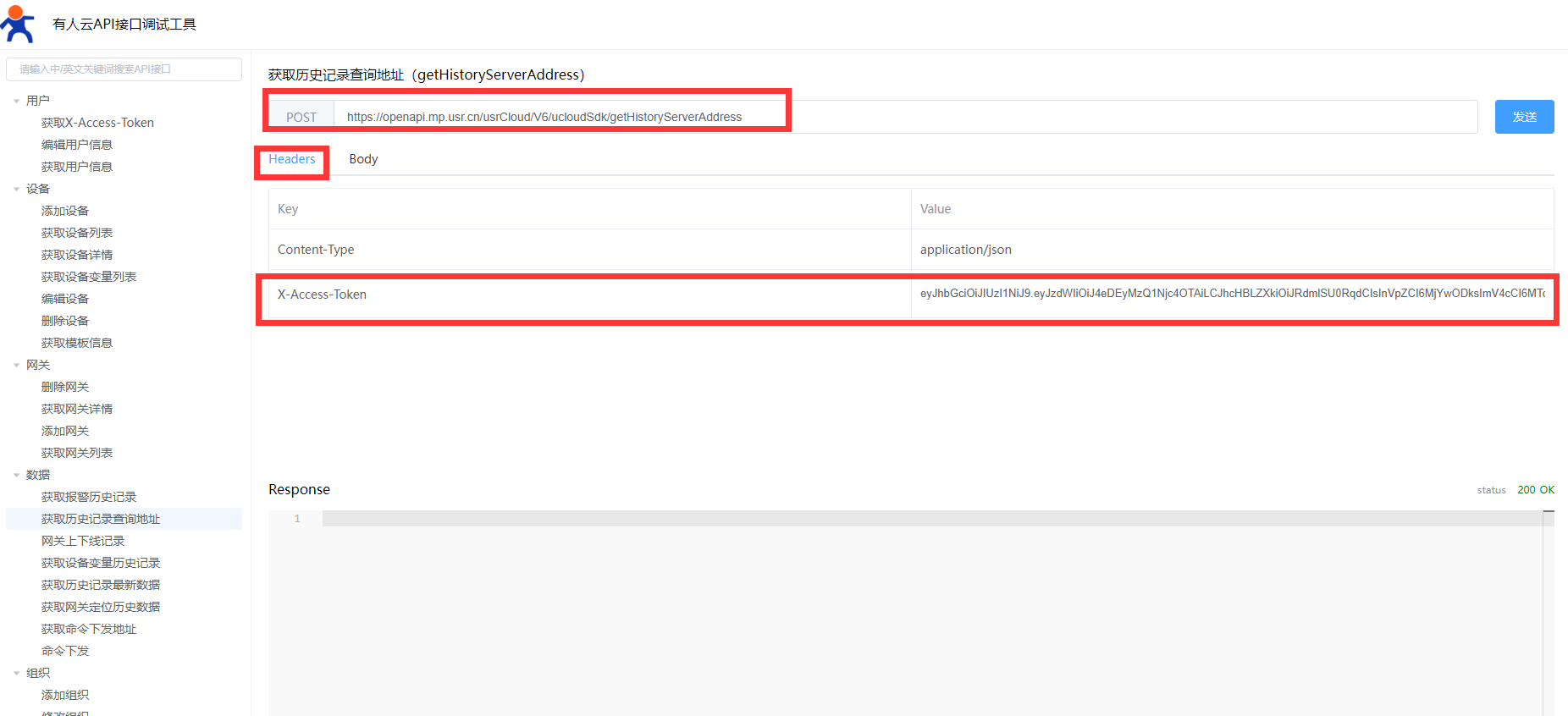Collapse the 数据 tree group
This screenshot has height=716, width=1568.
[x=16, y=475]
